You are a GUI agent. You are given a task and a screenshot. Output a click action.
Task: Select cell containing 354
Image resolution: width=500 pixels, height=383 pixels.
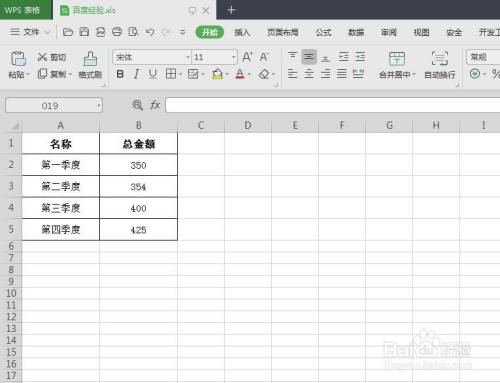[x=139, y=187]
